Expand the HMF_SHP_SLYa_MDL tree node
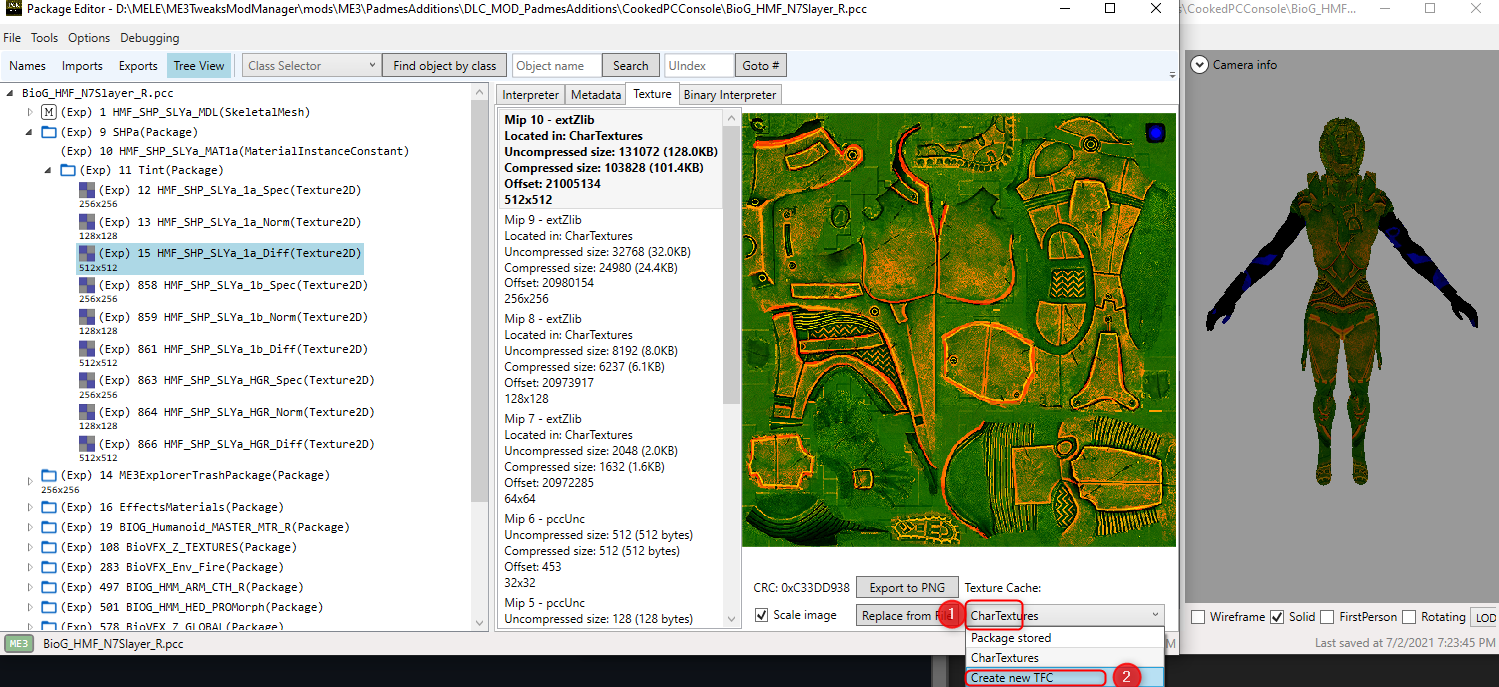1499x687 pixels. 30,113
